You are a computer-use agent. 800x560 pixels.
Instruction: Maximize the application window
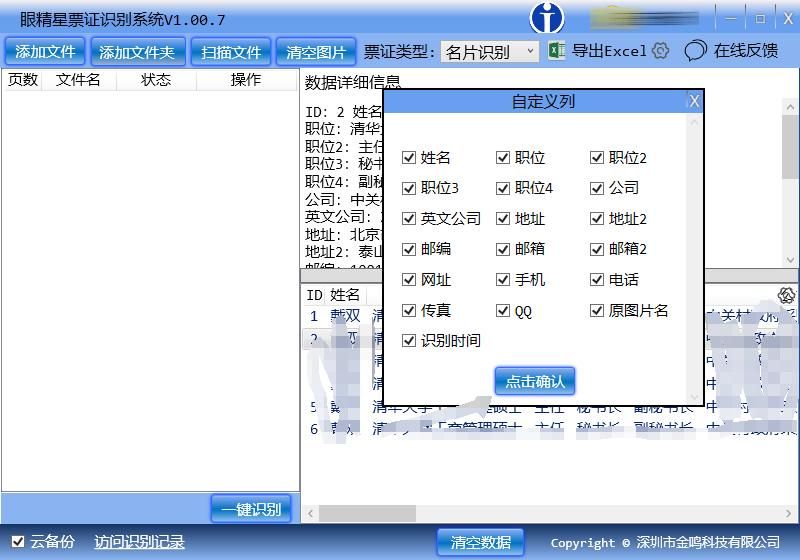pos(760,19)
